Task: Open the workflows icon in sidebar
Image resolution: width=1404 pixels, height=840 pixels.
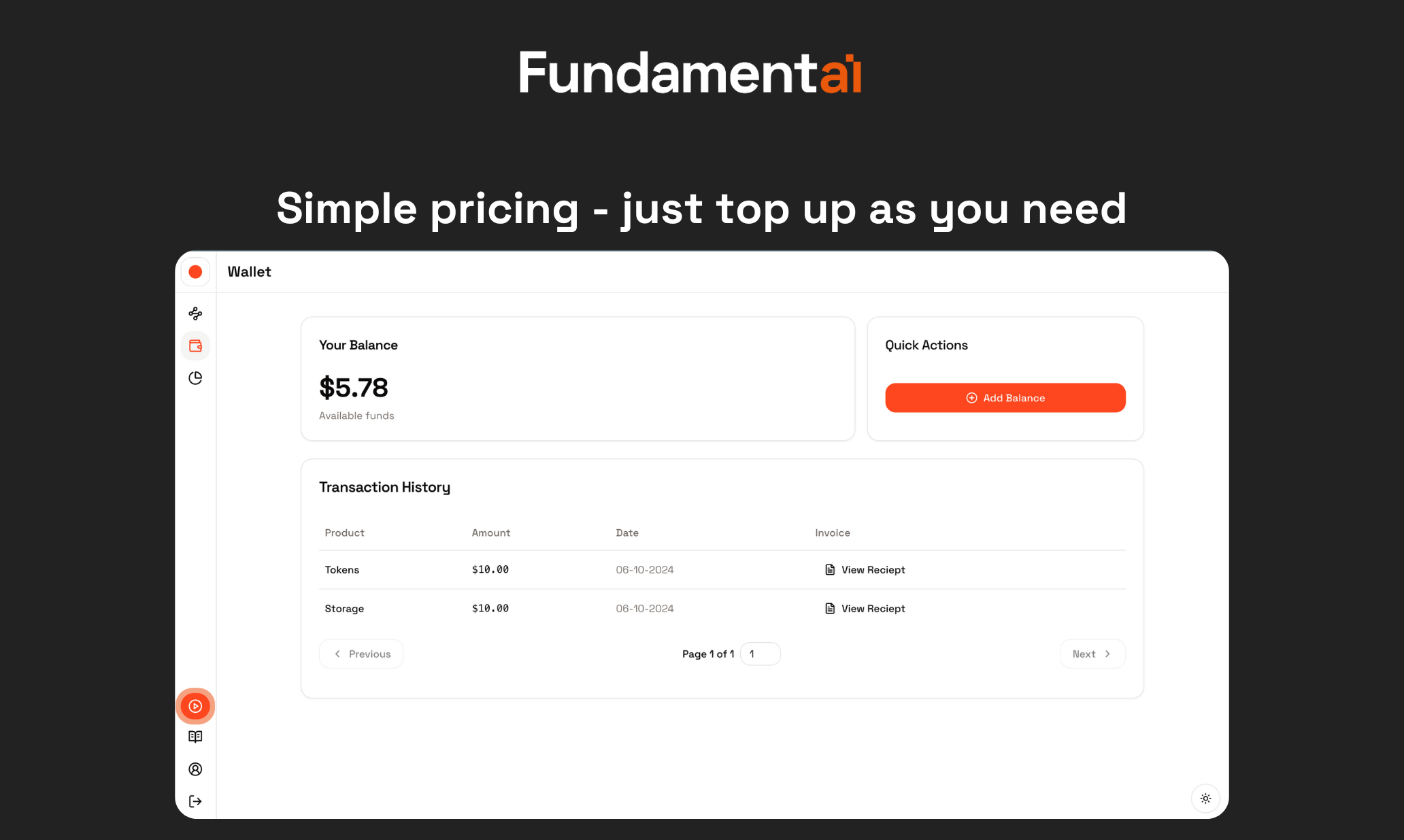Action: click(x=195, y=314)
